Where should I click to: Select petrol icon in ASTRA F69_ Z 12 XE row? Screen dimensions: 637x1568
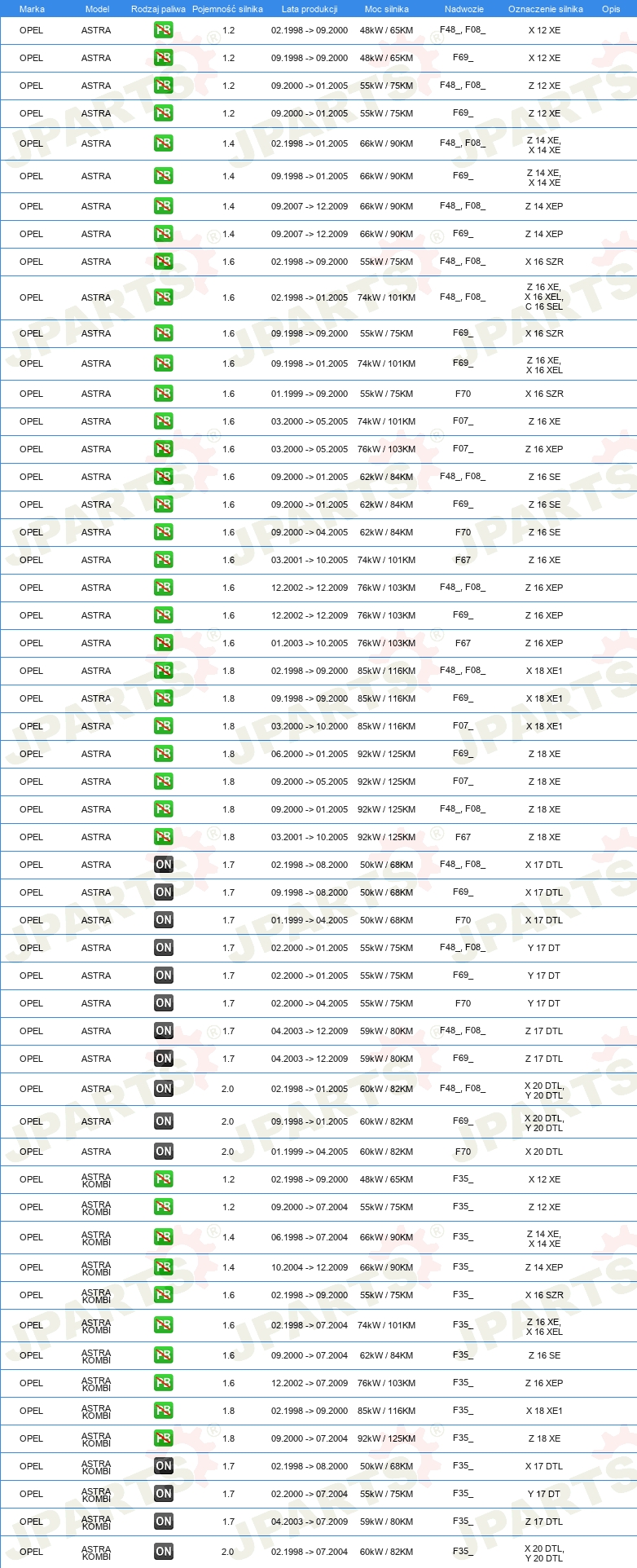click(x=163, y=113)
